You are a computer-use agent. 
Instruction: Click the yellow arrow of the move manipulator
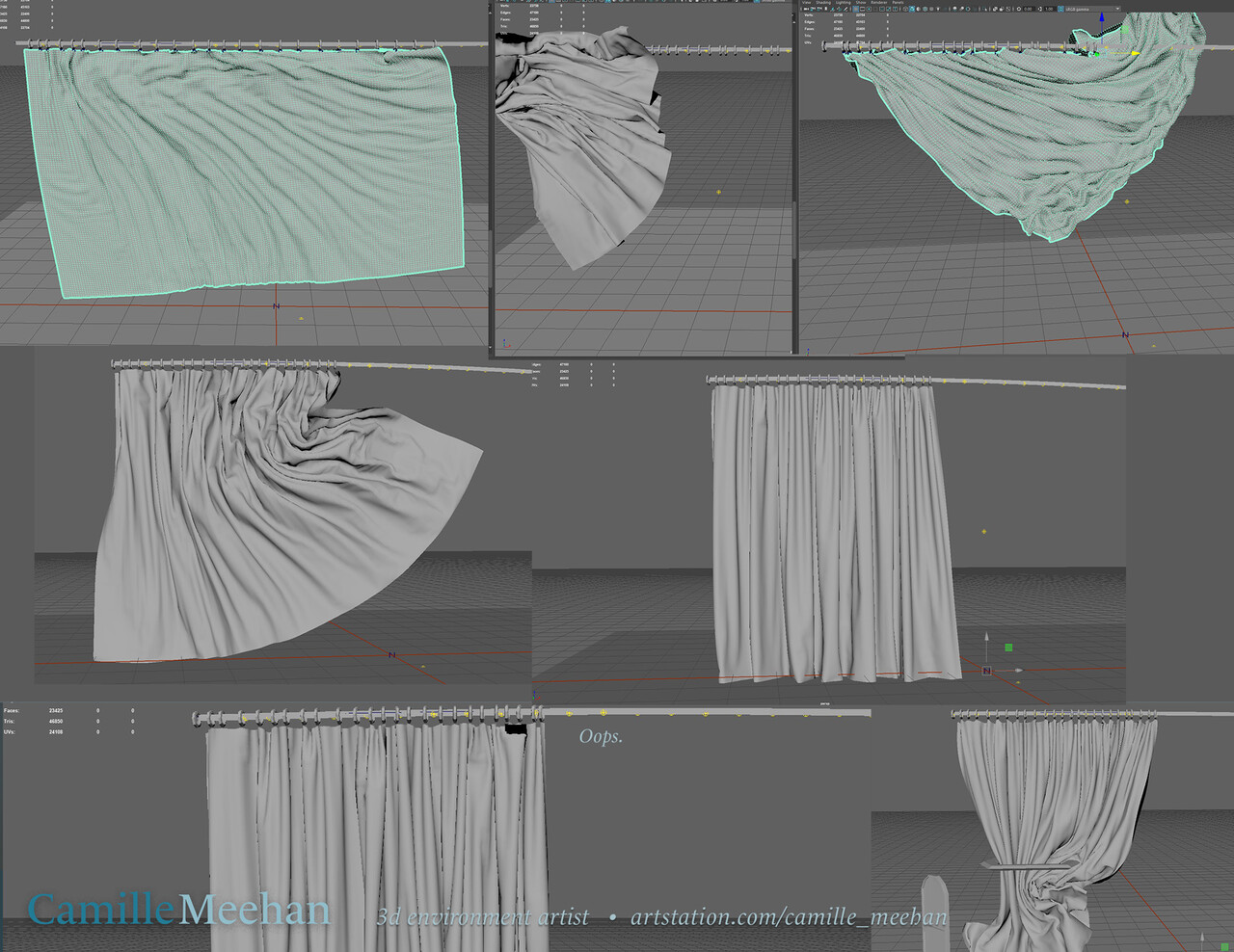click(x=1135, y=53)
